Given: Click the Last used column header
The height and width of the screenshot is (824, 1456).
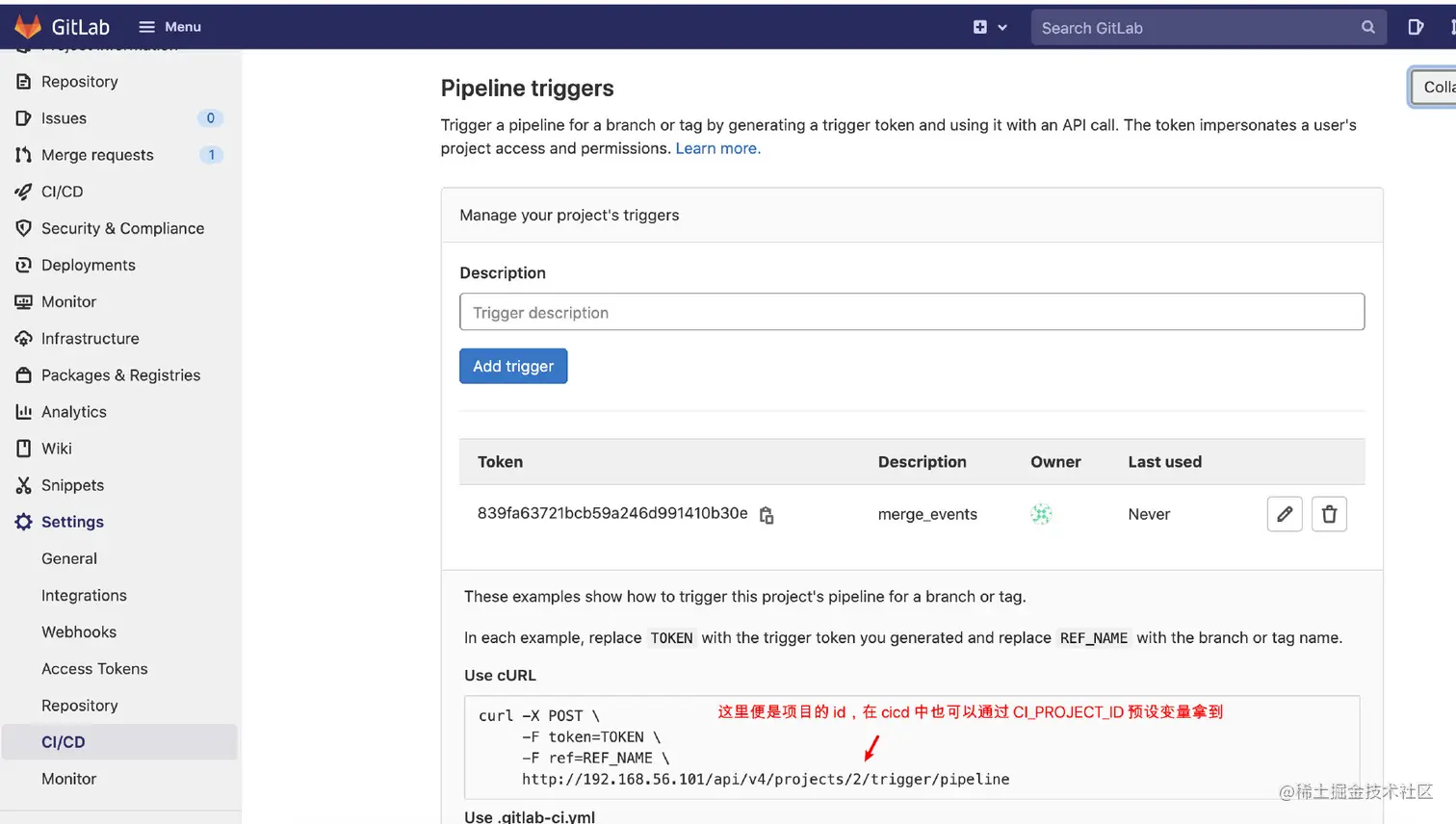Looking at the screenshot, I should tap(1165, 462).
